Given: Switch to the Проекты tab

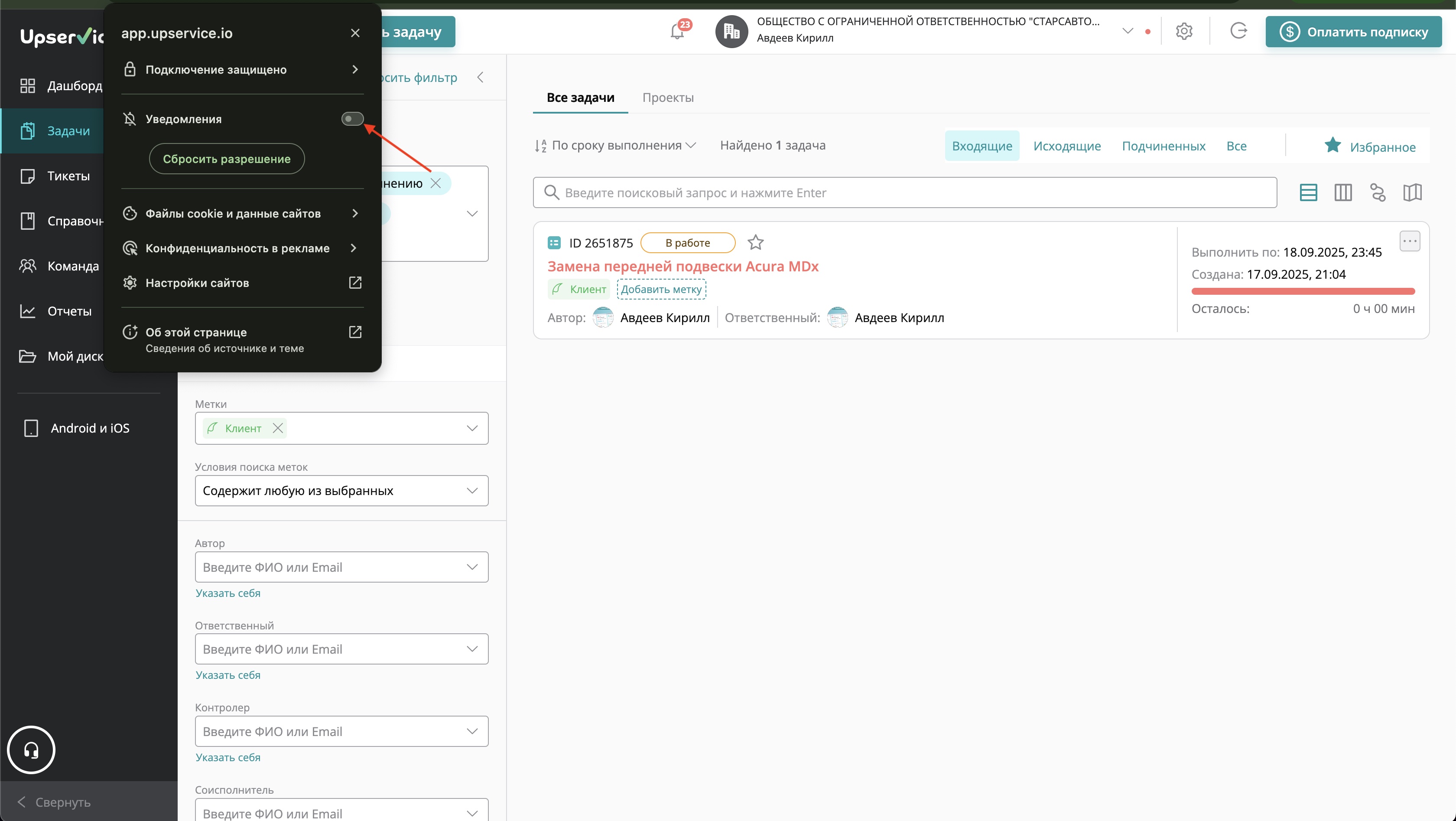Looking at the screenshot, I should click(667, 97).
